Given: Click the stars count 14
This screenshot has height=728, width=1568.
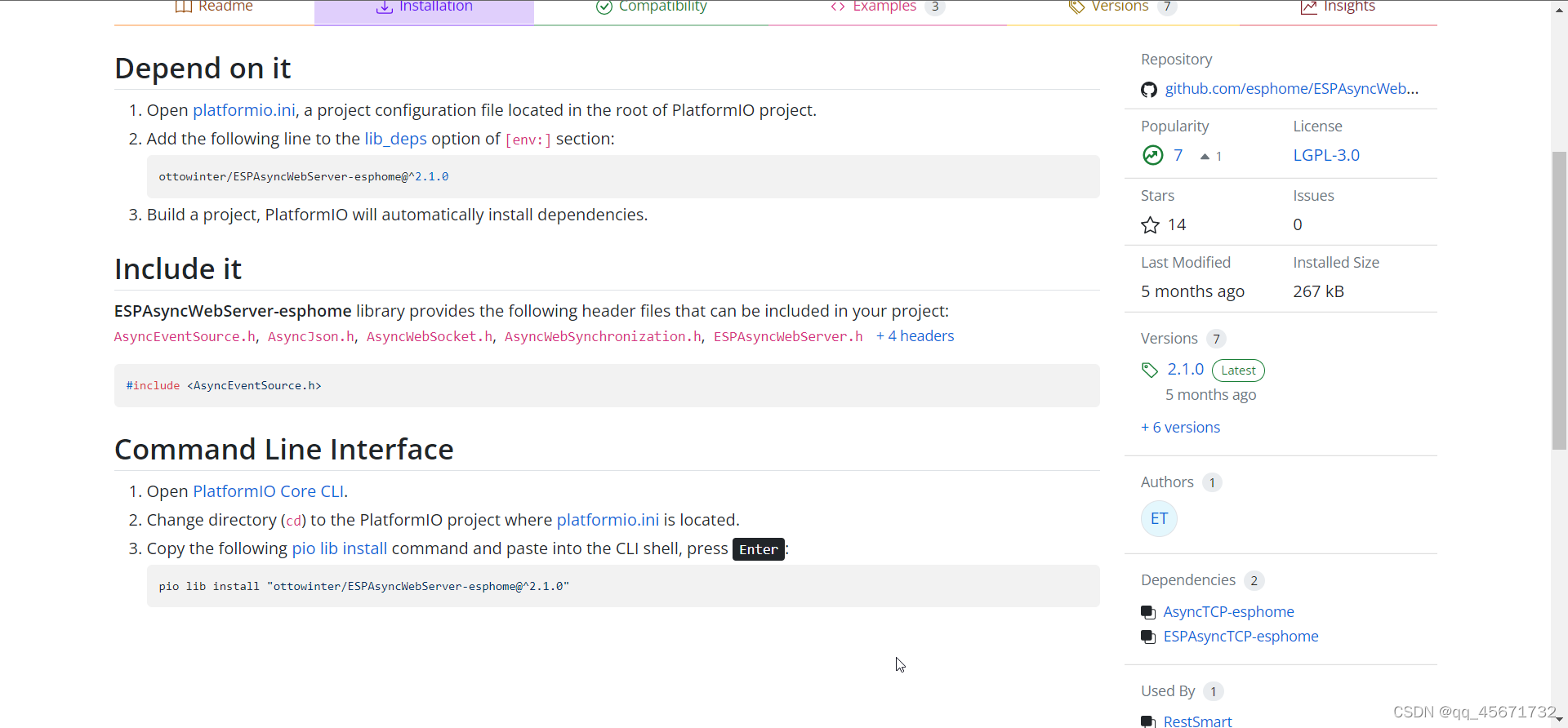Looking at the screenshot, I should click(x=1177, y=224).
